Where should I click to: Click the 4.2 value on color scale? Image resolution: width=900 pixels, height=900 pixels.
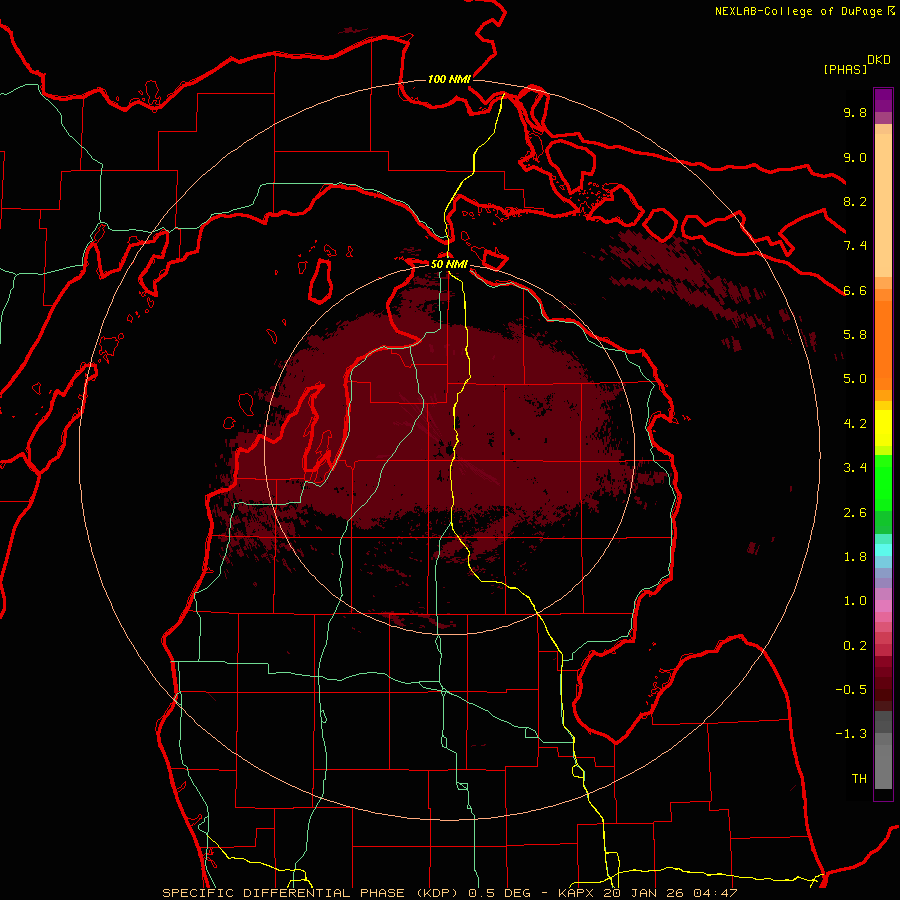coord(855,424)
